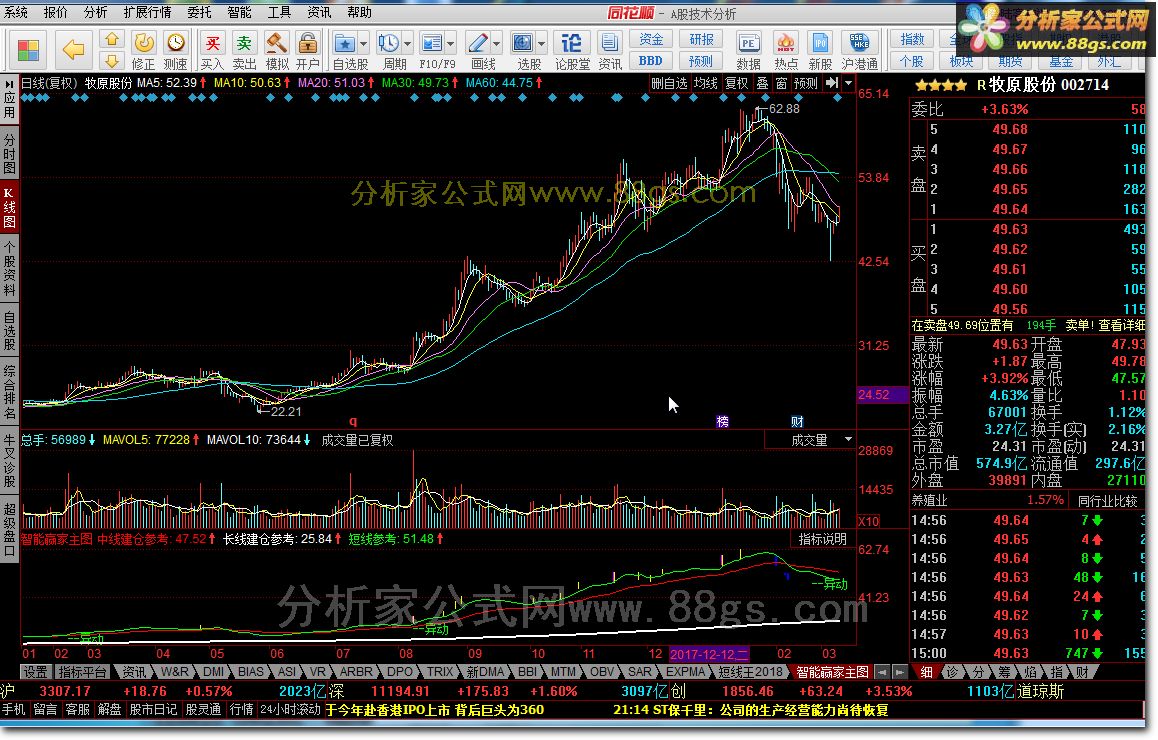The width and height of the screenshot is (1158, 740).
Task: Click the 测速 clock icon
Action: [175, 43]
